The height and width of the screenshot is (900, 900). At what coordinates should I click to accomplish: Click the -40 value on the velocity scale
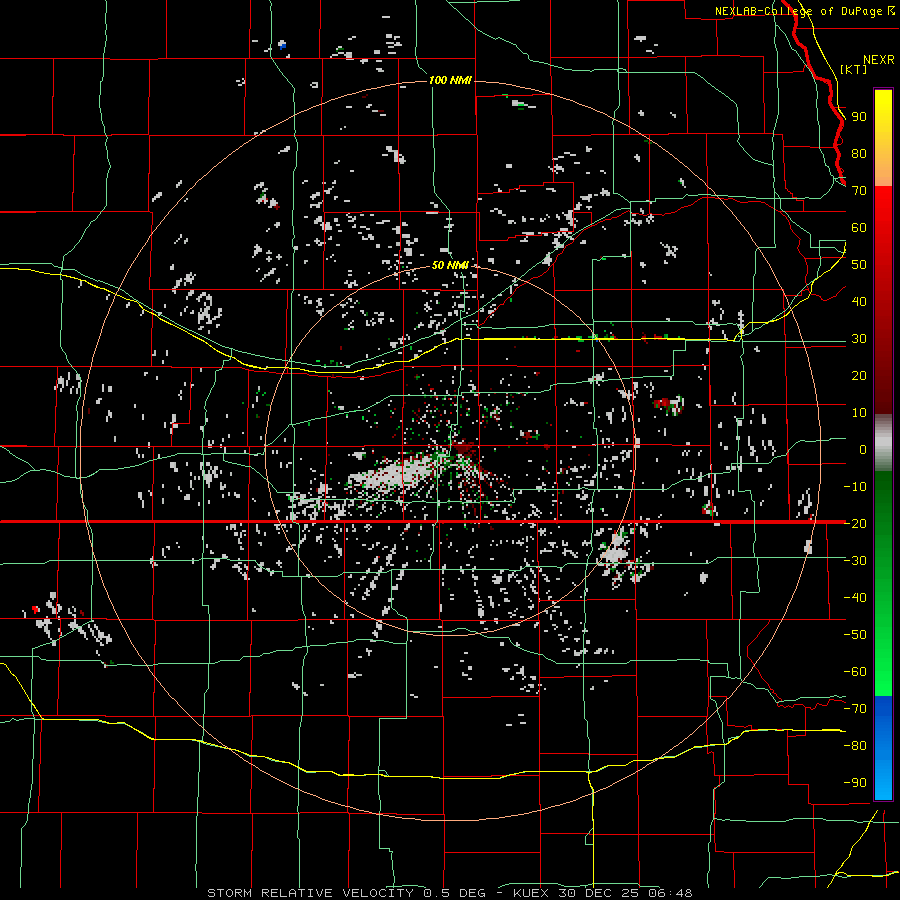click(x=855, y=598)
